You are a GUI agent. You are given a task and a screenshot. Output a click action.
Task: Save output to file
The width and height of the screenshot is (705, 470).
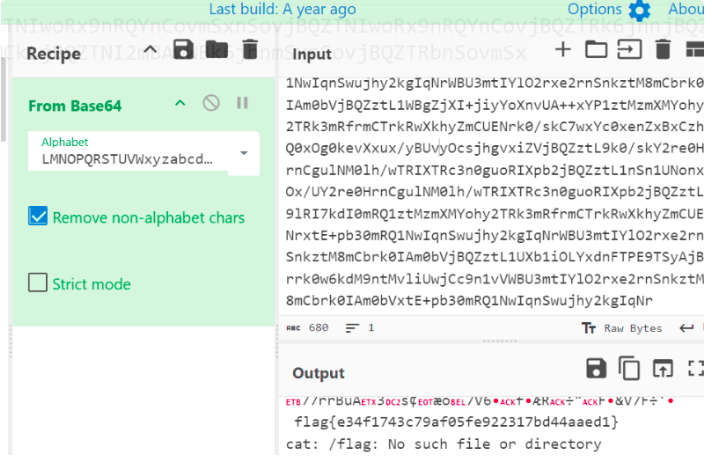click(595, 368)
